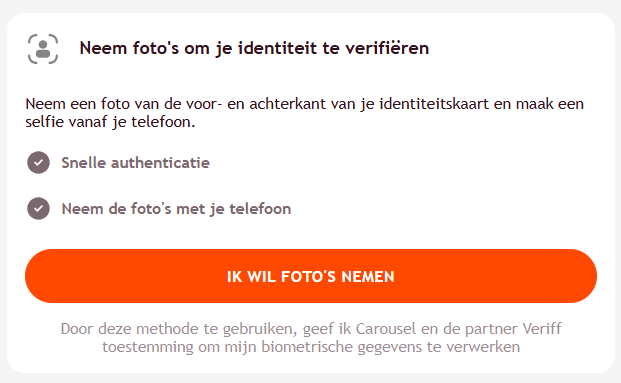Screen dimensions: 621x383
Task: Click the face scan identity icon
Action: 43,49
